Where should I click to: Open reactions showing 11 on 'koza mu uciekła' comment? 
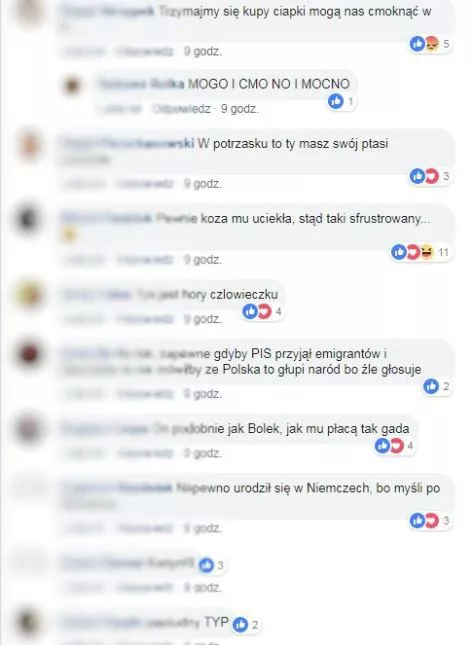[420, 252]
